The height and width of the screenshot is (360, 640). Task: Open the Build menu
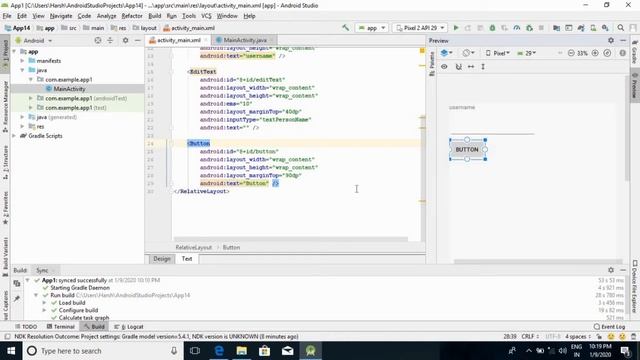coord(155,16)
